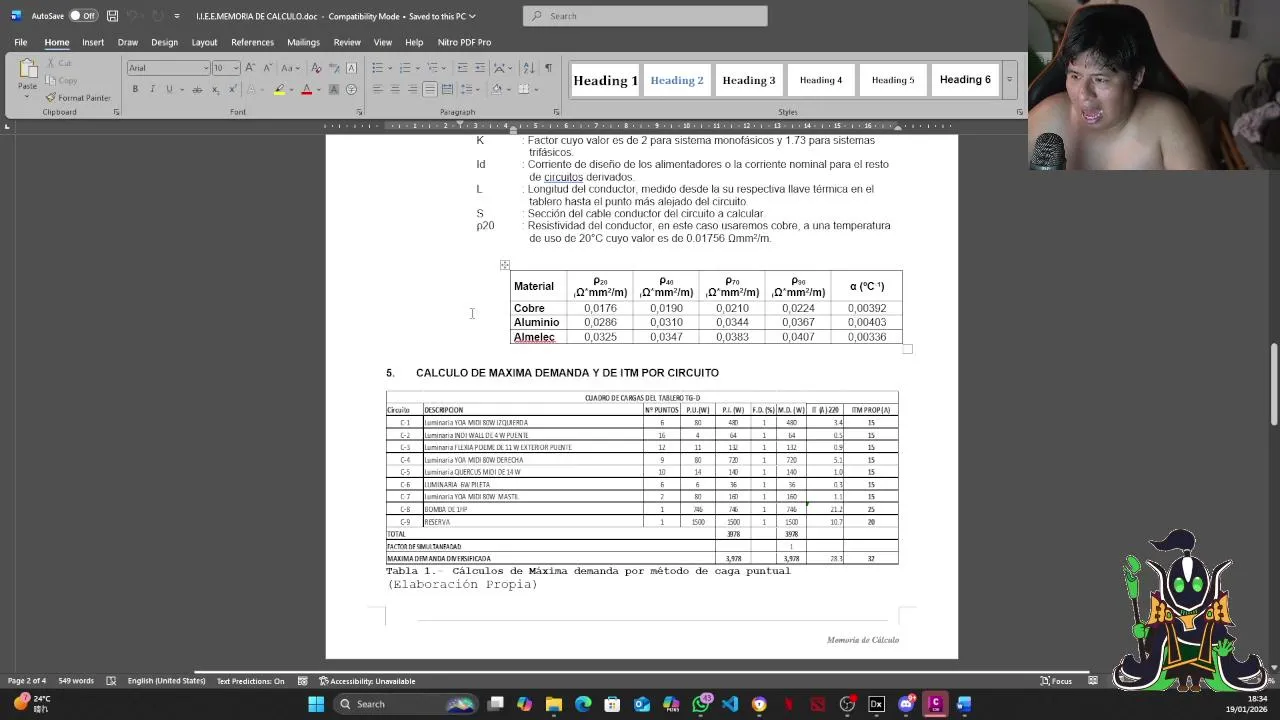Toggle Text Predictions setting
Viewport: 1280px width, 720px height.
click(250, 681)
